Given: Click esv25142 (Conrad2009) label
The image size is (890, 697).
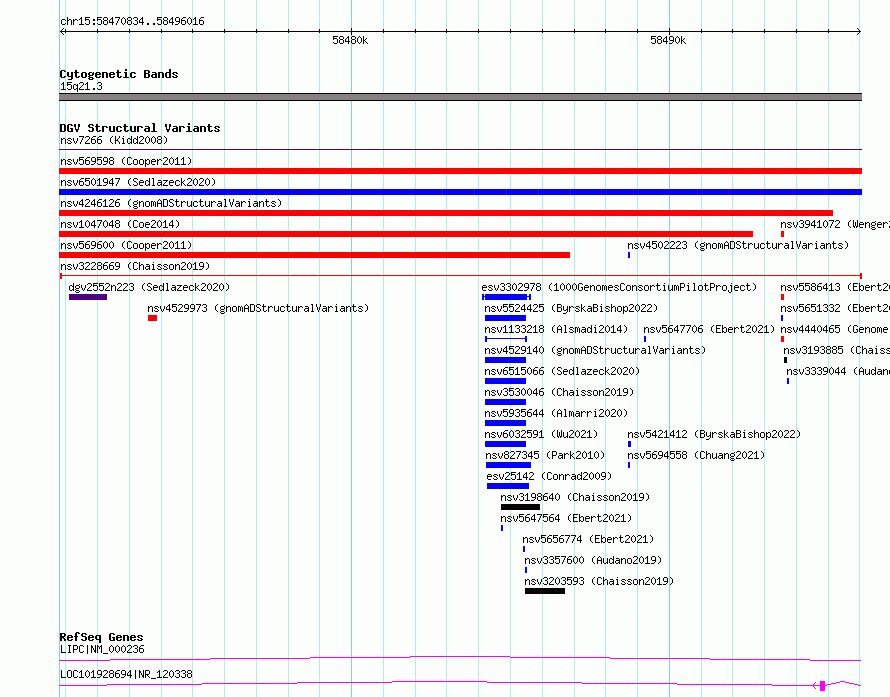Looking at the screenshot, I should point(549,476).
